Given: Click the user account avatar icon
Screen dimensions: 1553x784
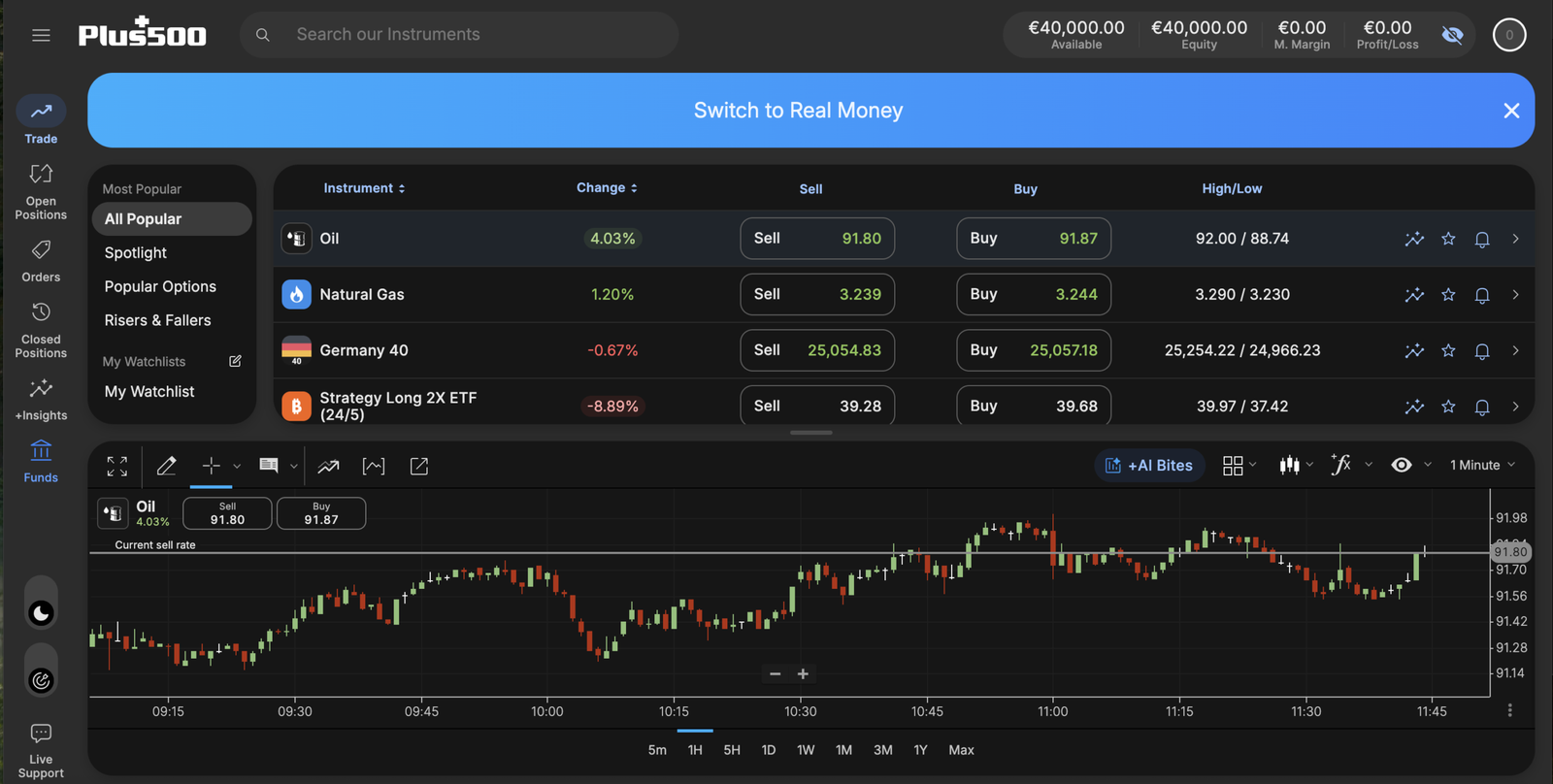Looking at the screenshot, I should tap(1509, 35).
